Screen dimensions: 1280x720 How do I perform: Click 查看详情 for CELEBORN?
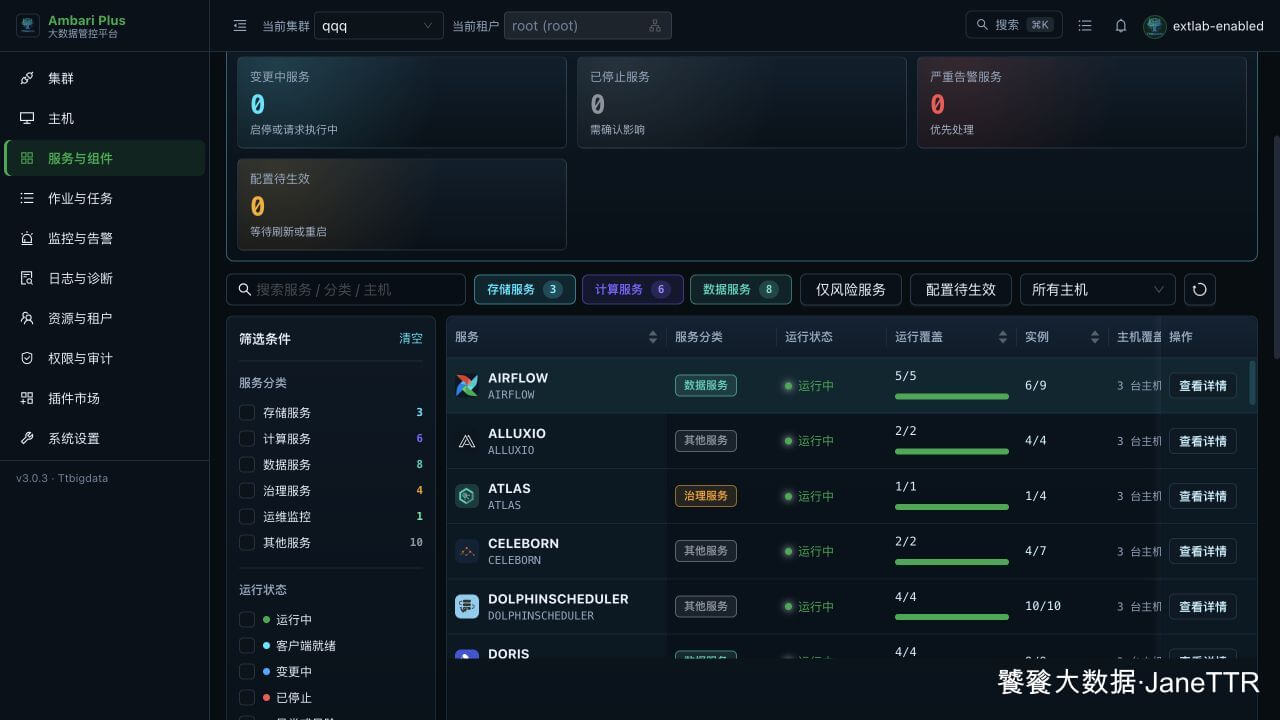pos(1203,551)
